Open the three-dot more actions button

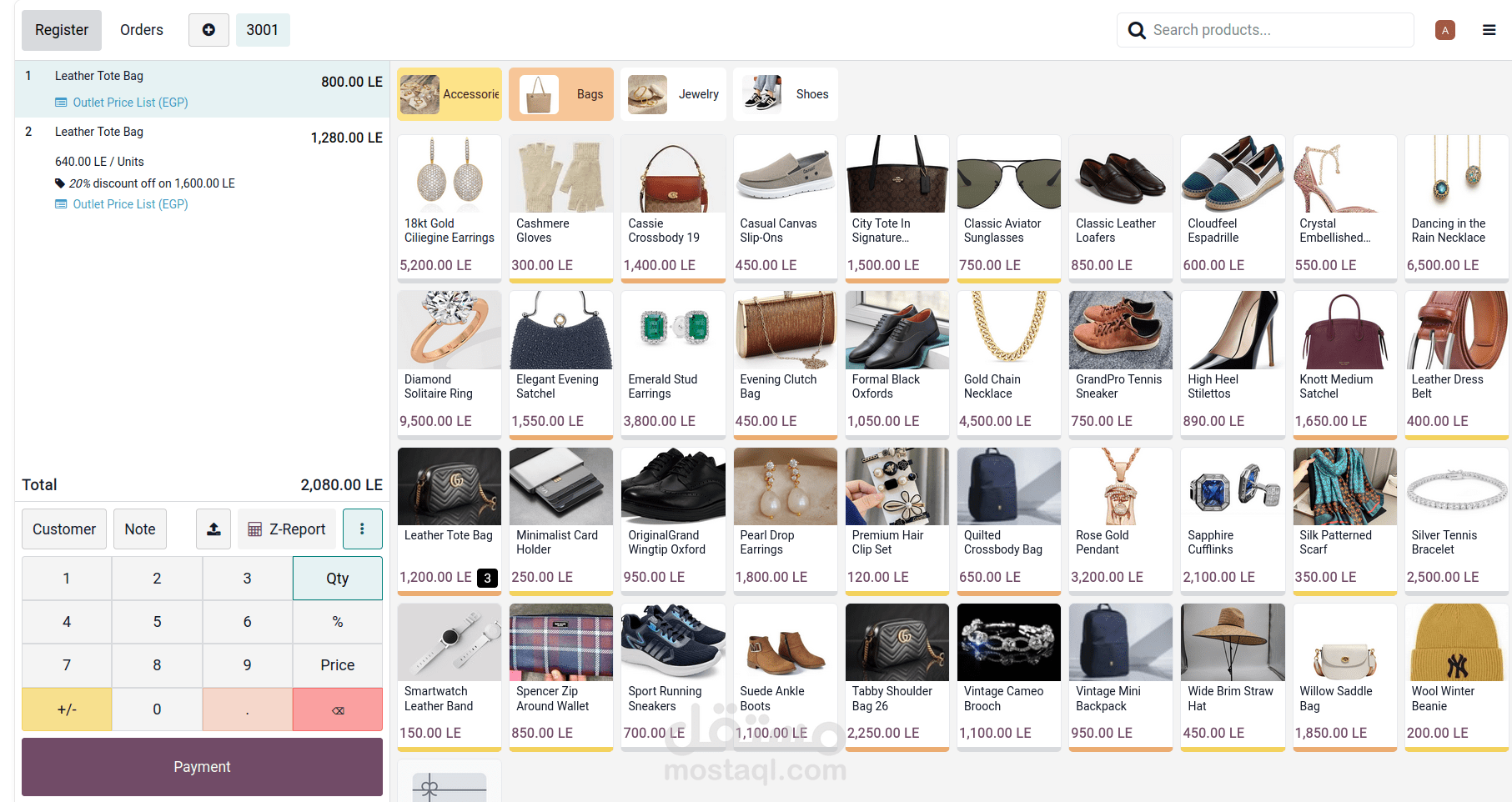click(x=362, y=529)
